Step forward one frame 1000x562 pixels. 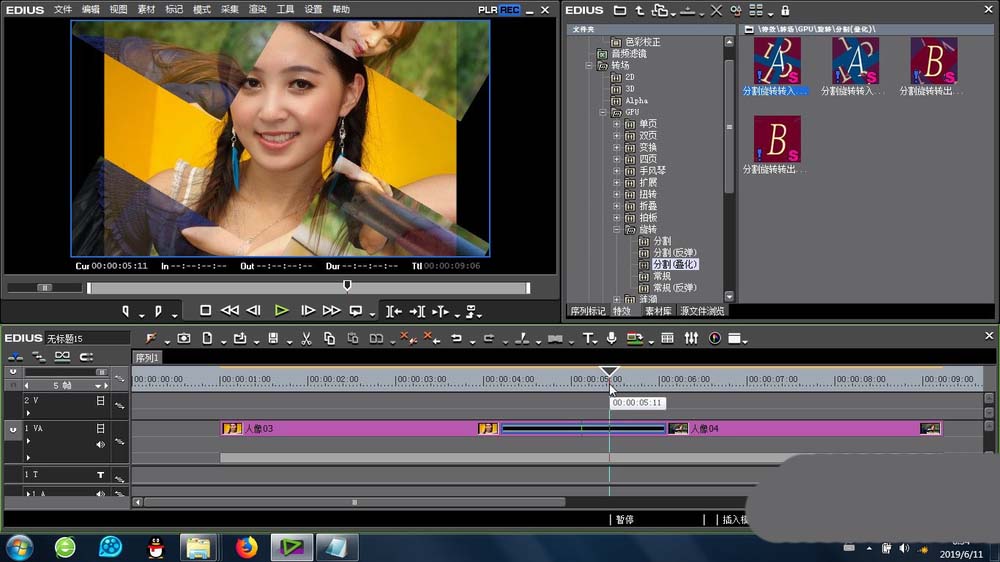click(307, 311)
